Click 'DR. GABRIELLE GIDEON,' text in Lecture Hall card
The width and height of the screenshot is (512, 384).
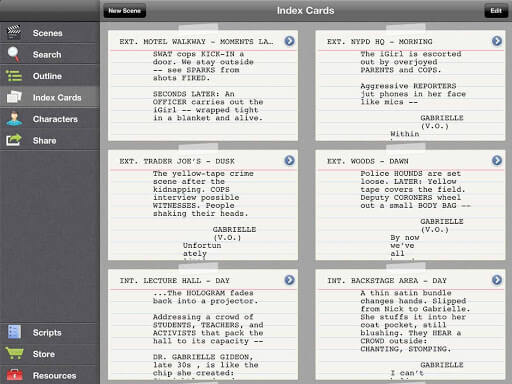pyautogui.click(x=203, y=357)
